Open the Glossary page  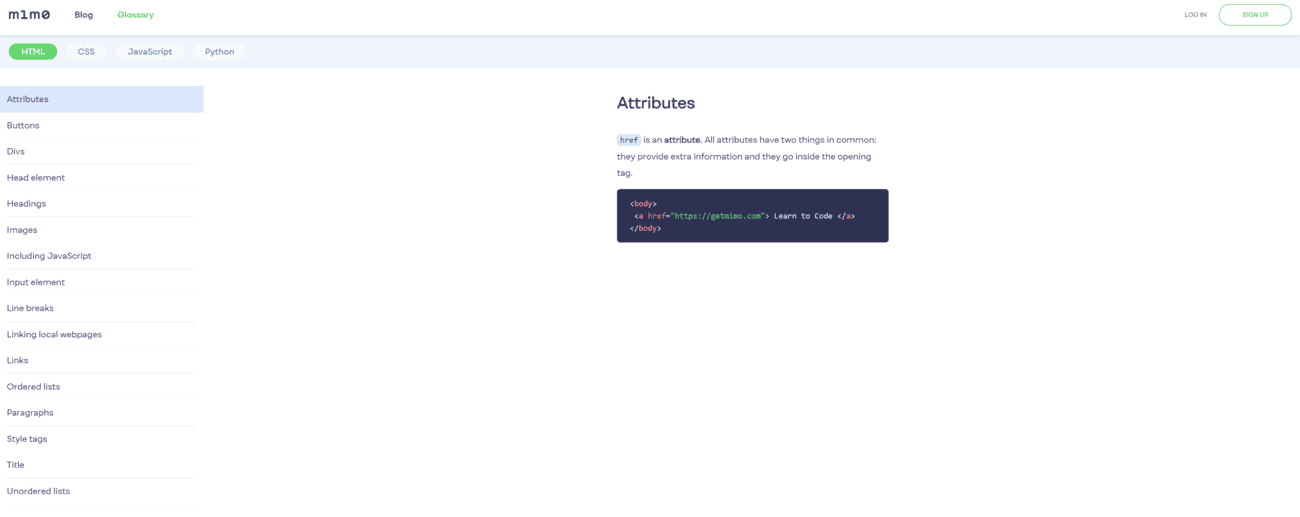coord(135,15)
